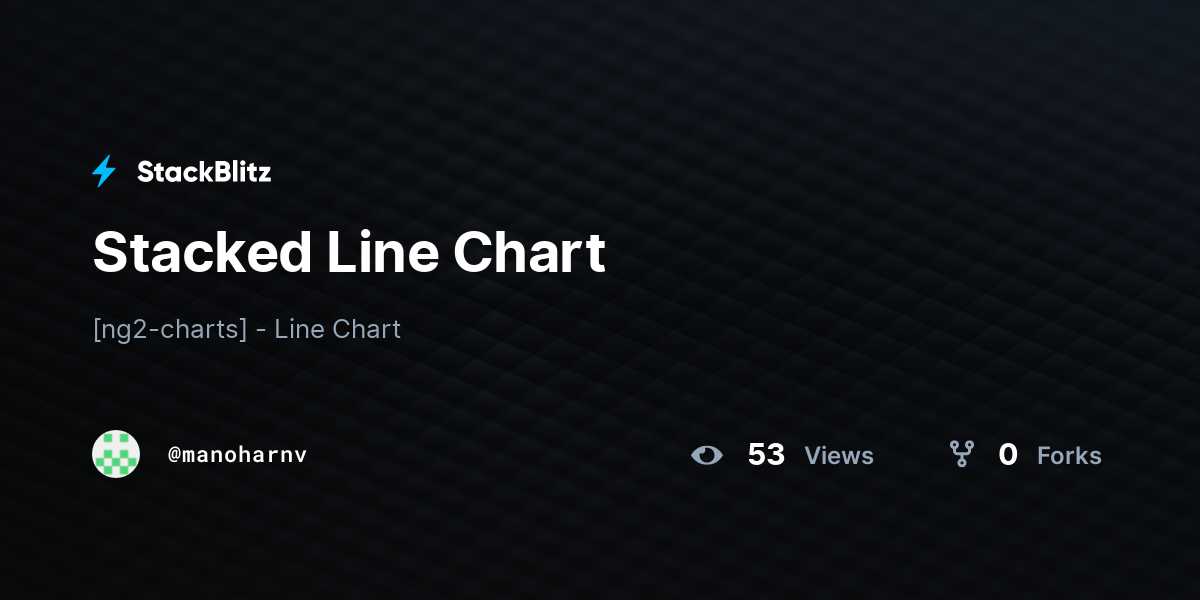Select the [ng2-charts] tag in description
The image size is (1200, 600).
[170, 330]
